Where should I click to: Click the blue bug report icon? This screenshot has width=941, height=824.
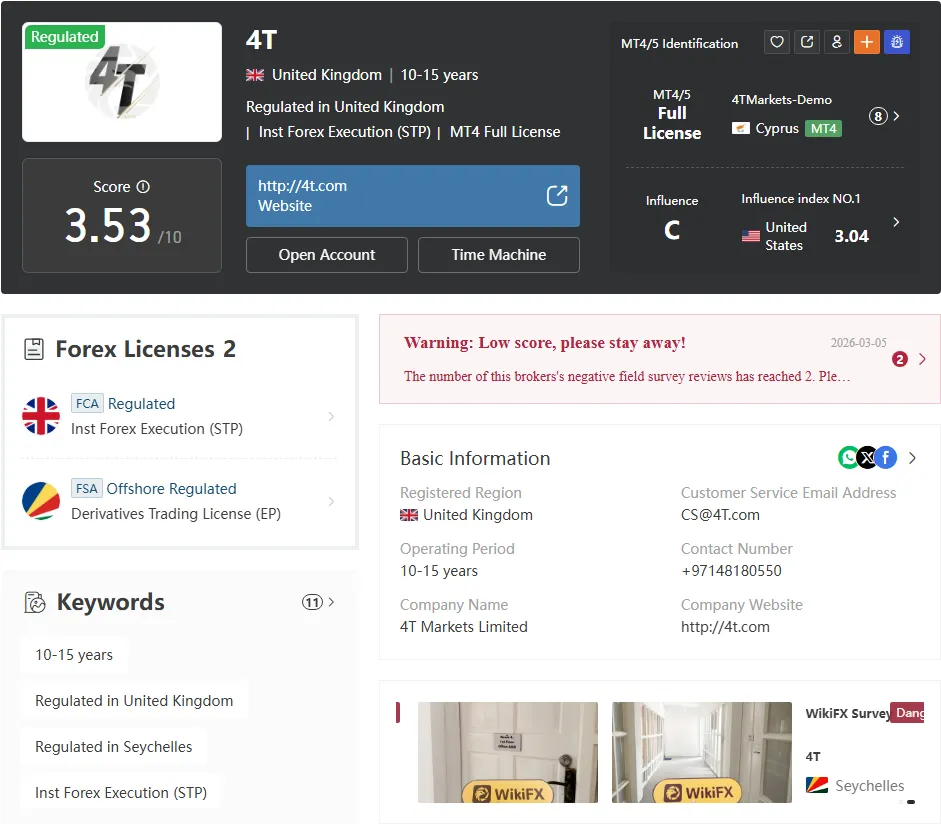click(x=897, y=42)
